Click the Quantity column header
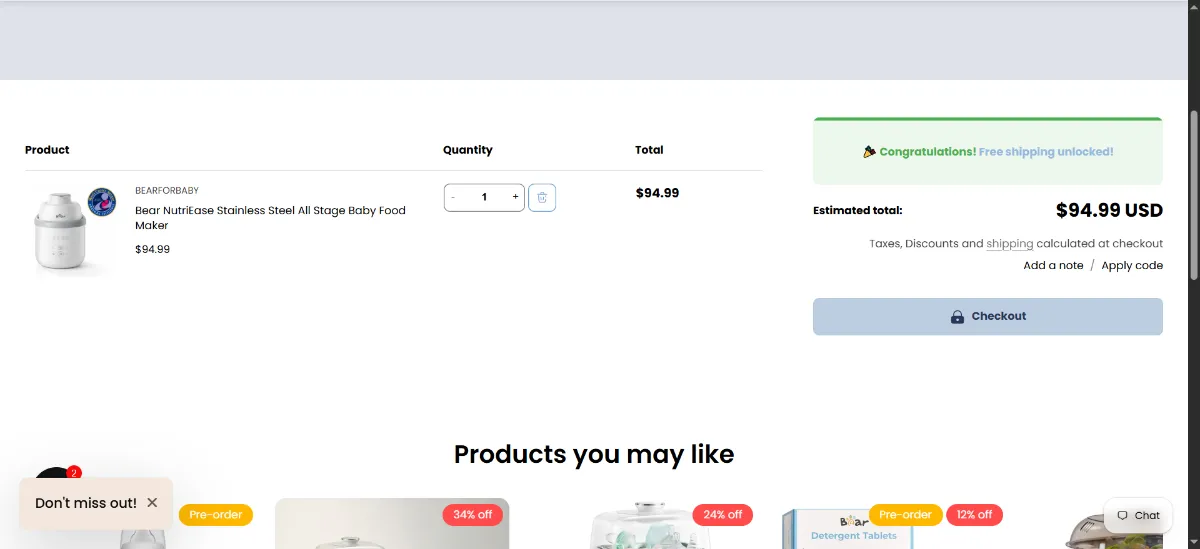 point(468,150)
